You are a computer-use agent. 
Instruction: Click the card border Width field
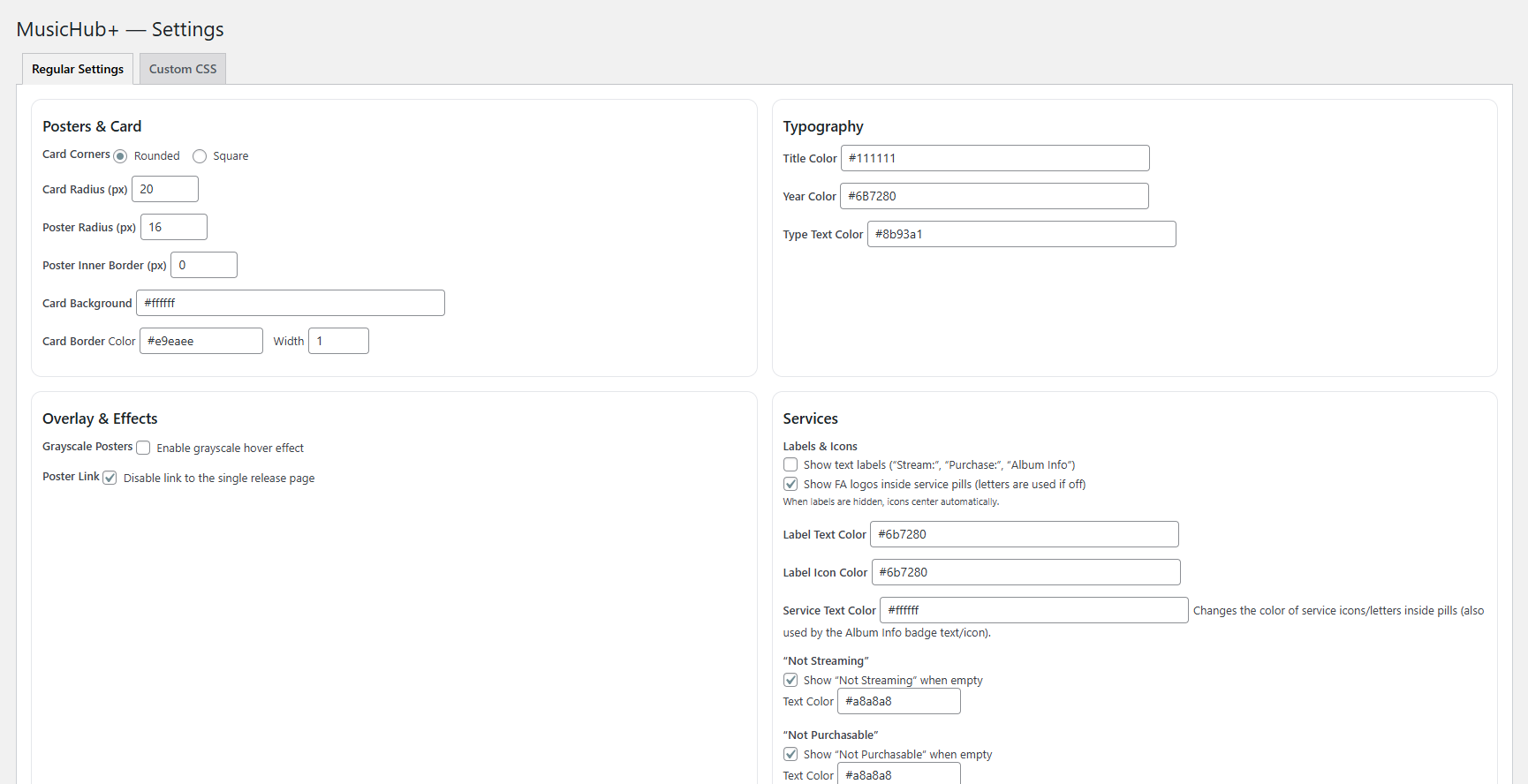tap(338, 341)
